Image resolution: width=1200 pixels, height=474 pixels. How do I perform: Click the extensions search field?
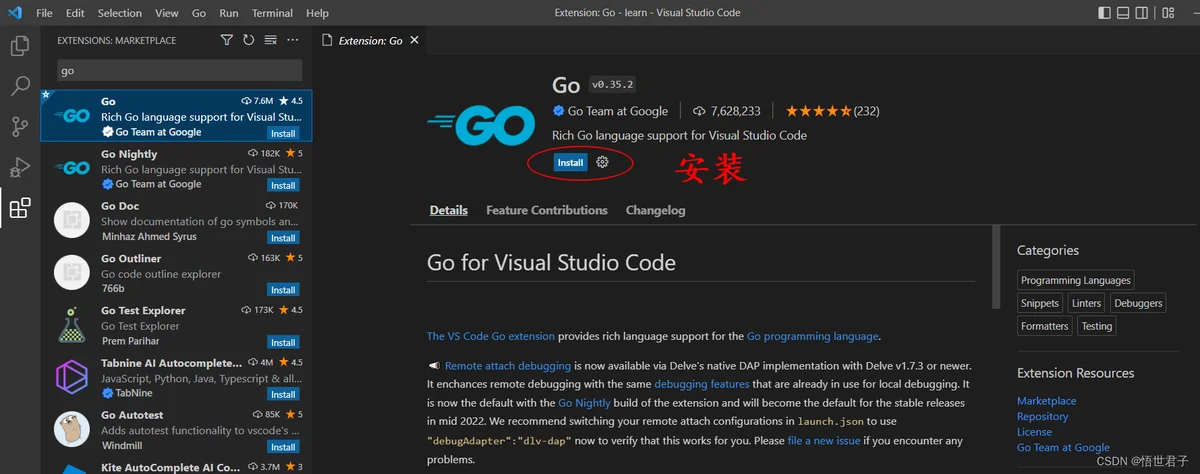click(x=178, y=70)
